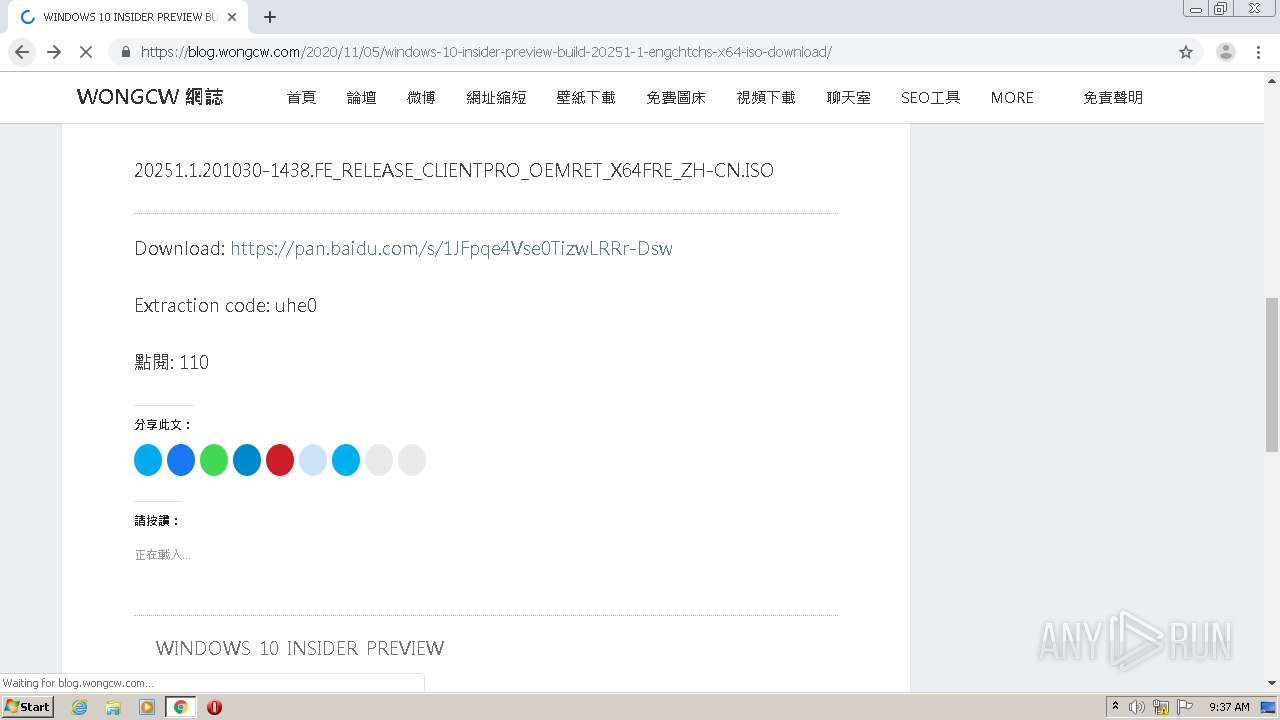This screenshot has width=1280, height=720.
Task: Open the 論壇 menu item
Action: tap(361, 97)
